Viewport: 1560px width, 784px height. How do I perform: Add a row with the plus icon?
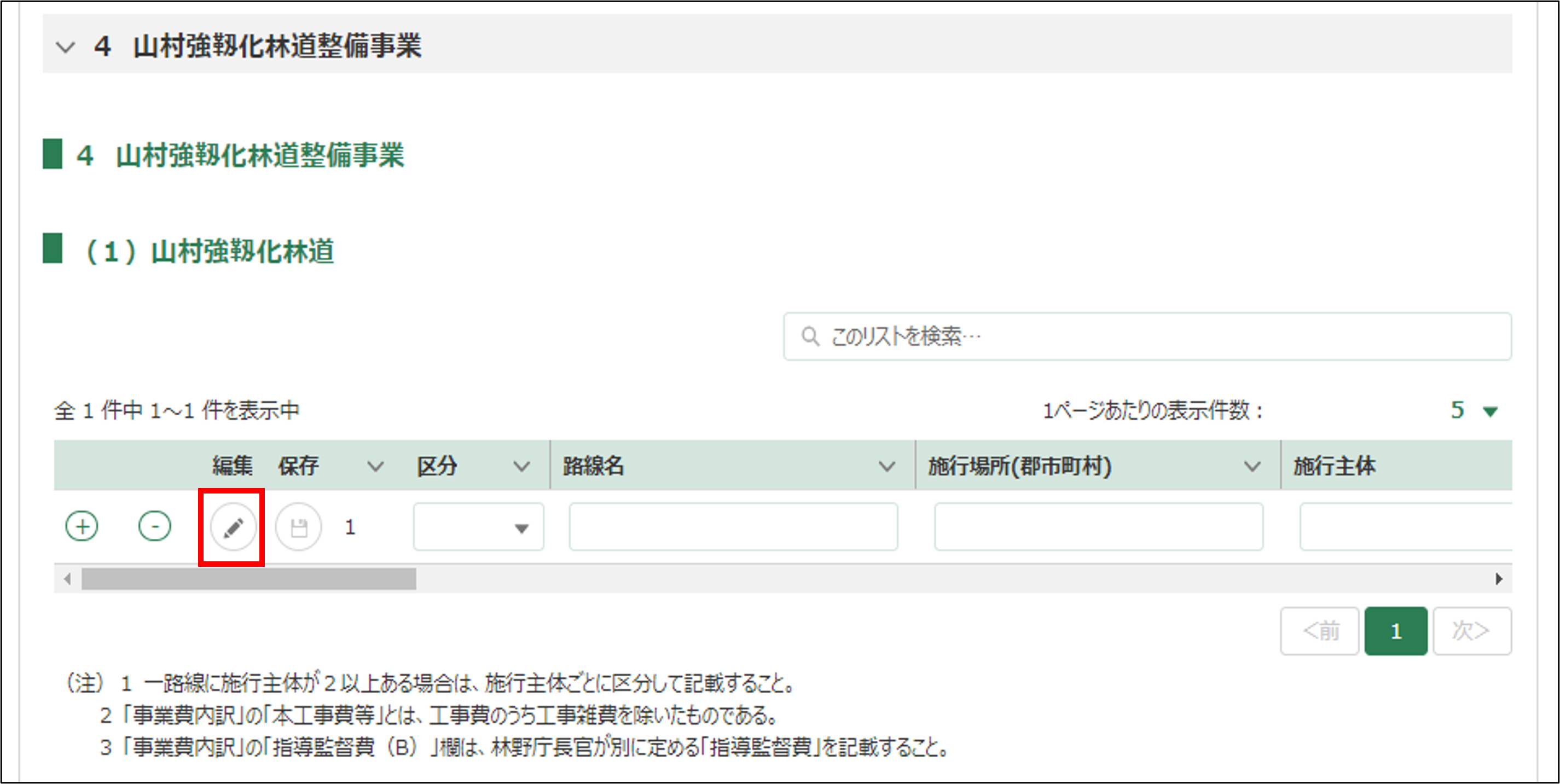[82, 526]
